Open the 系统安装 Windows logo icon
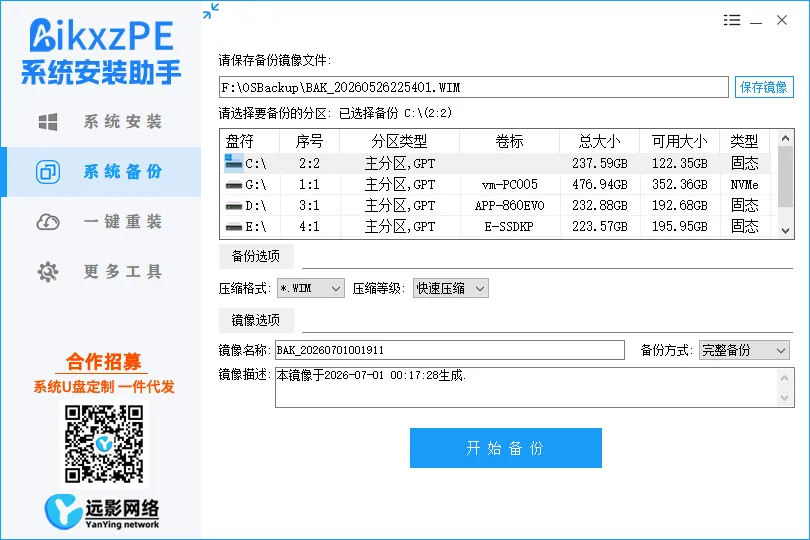 pyautogui.click(x=48, y=122)
